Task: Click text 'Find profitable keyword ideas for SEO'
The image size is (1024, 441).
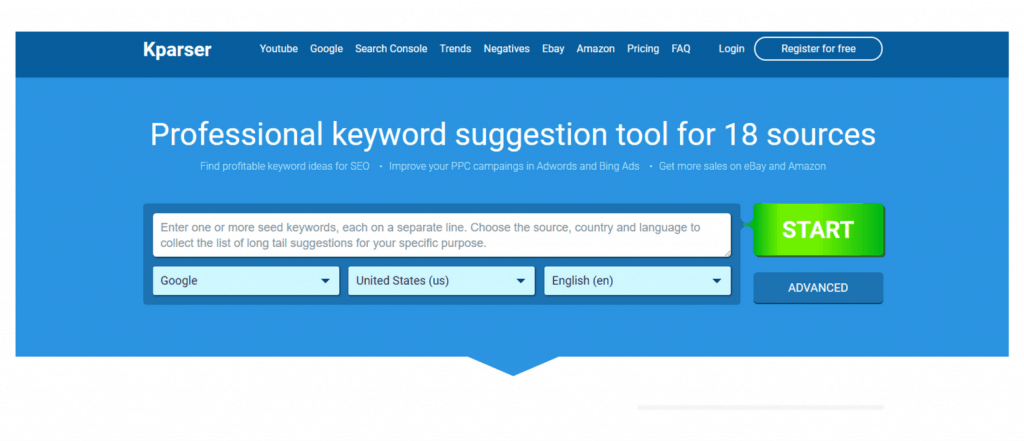Action: click(285, 167)
